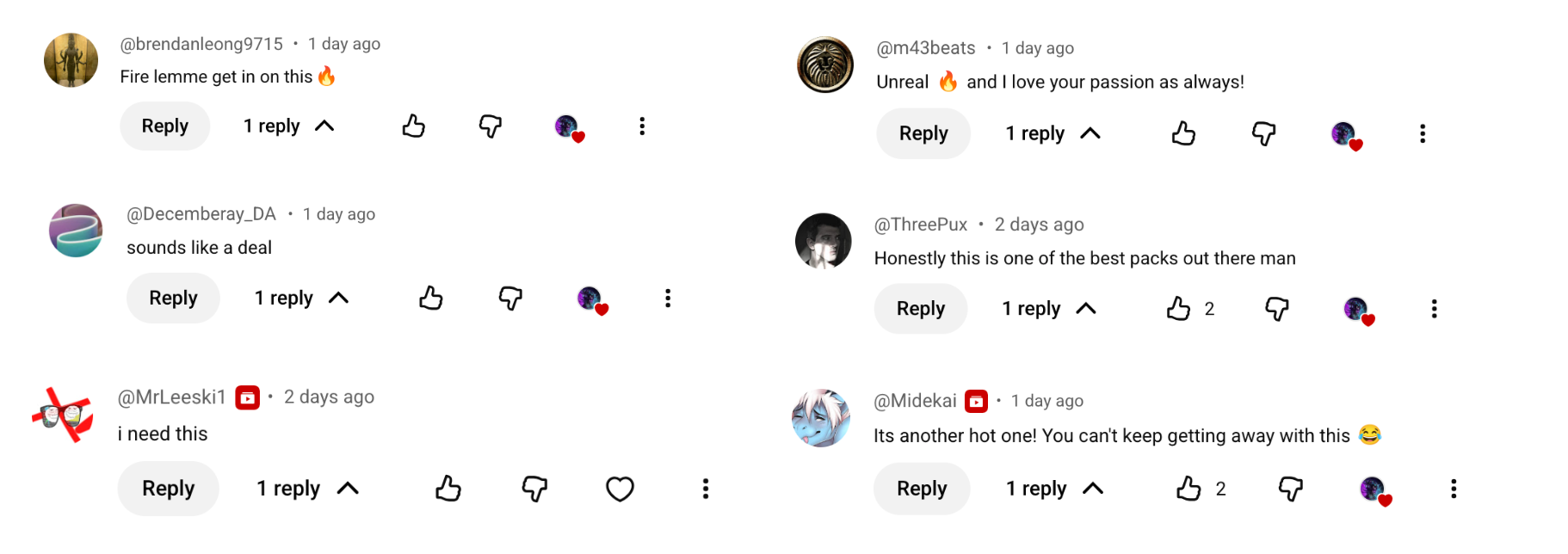Collapse the 1 reply under @brendanleong9715
Viewport: 1568px width, 554px height.
289,126
